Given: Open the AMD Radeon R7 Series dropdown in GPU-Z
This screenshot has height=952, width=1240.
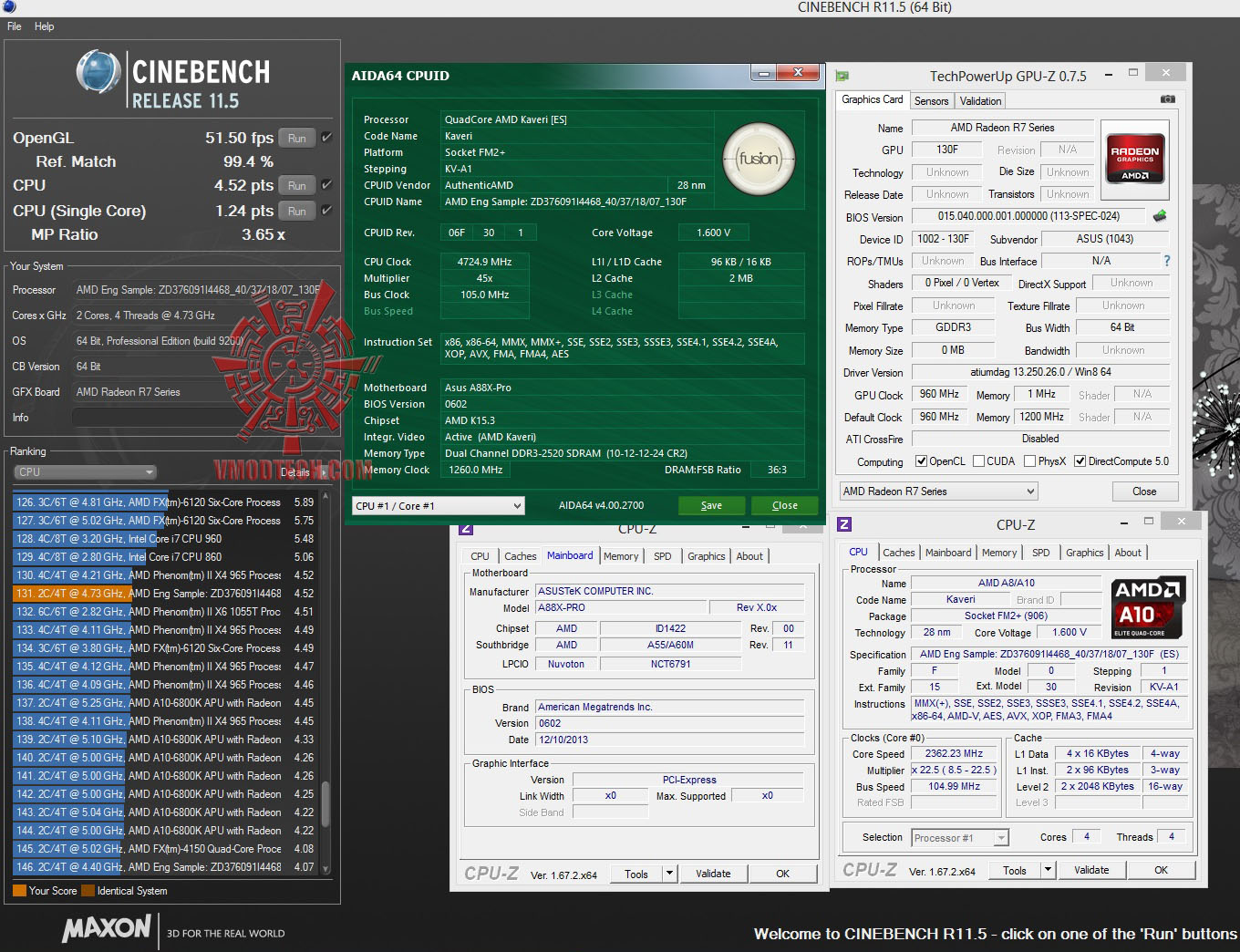Looking at the screenshot, I should pyautogui.click(x=938, y=492).
